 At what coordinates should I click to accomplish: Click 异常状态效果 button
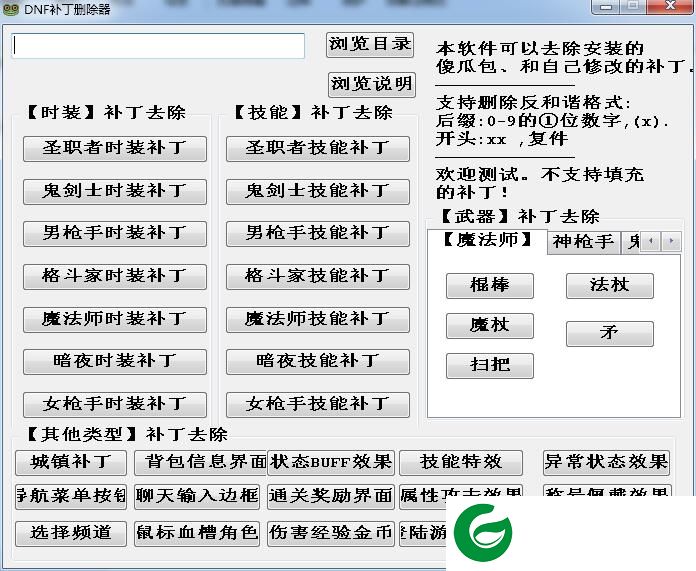[606, 463]
